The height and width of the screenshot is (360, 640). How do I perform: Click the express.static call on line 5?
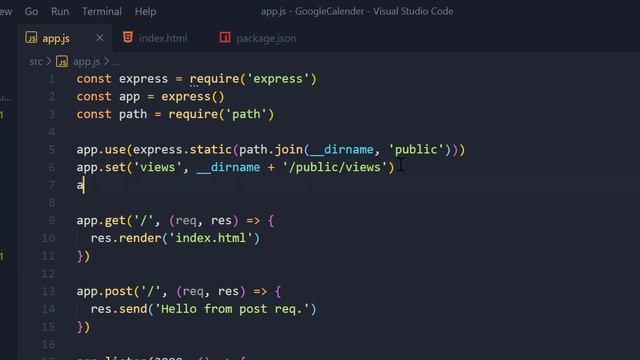coord(182,149)
